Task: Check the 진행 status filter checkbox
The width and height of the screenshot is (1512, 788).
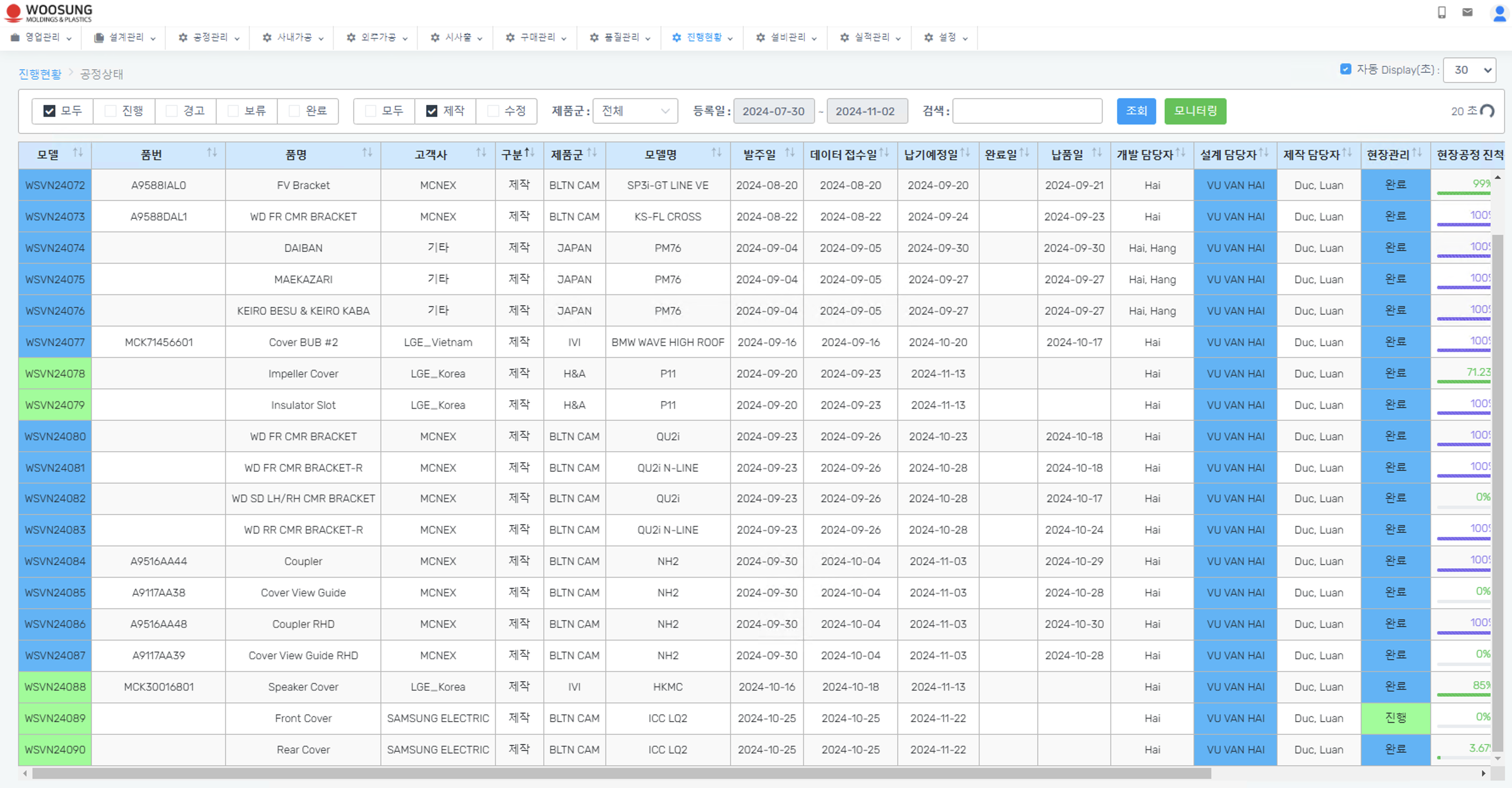Action: [x=110, y=111]
